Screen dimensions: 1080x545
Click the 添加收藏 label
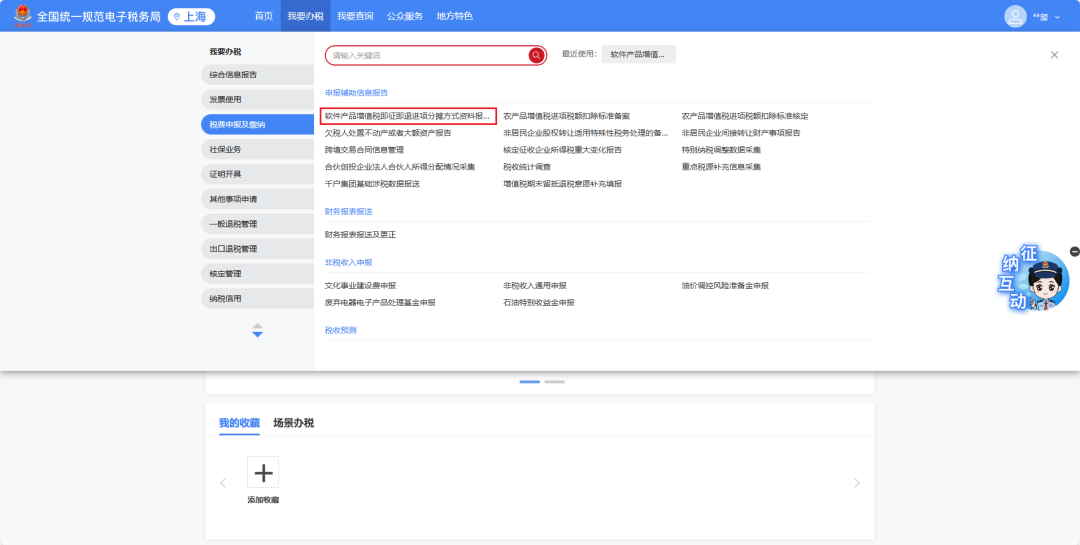[263, 500]
